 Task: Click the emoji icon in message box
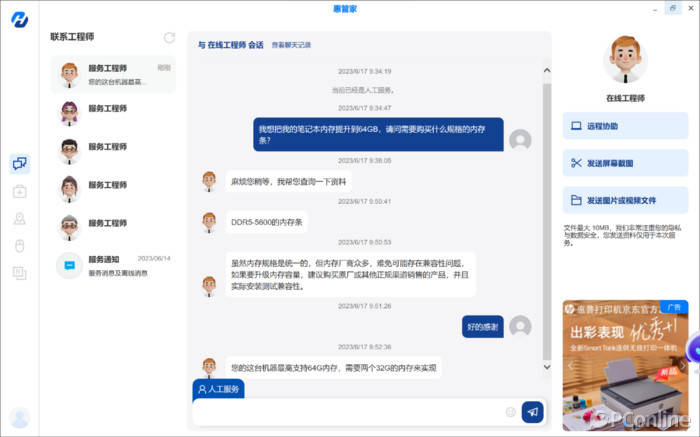[510, 411]
